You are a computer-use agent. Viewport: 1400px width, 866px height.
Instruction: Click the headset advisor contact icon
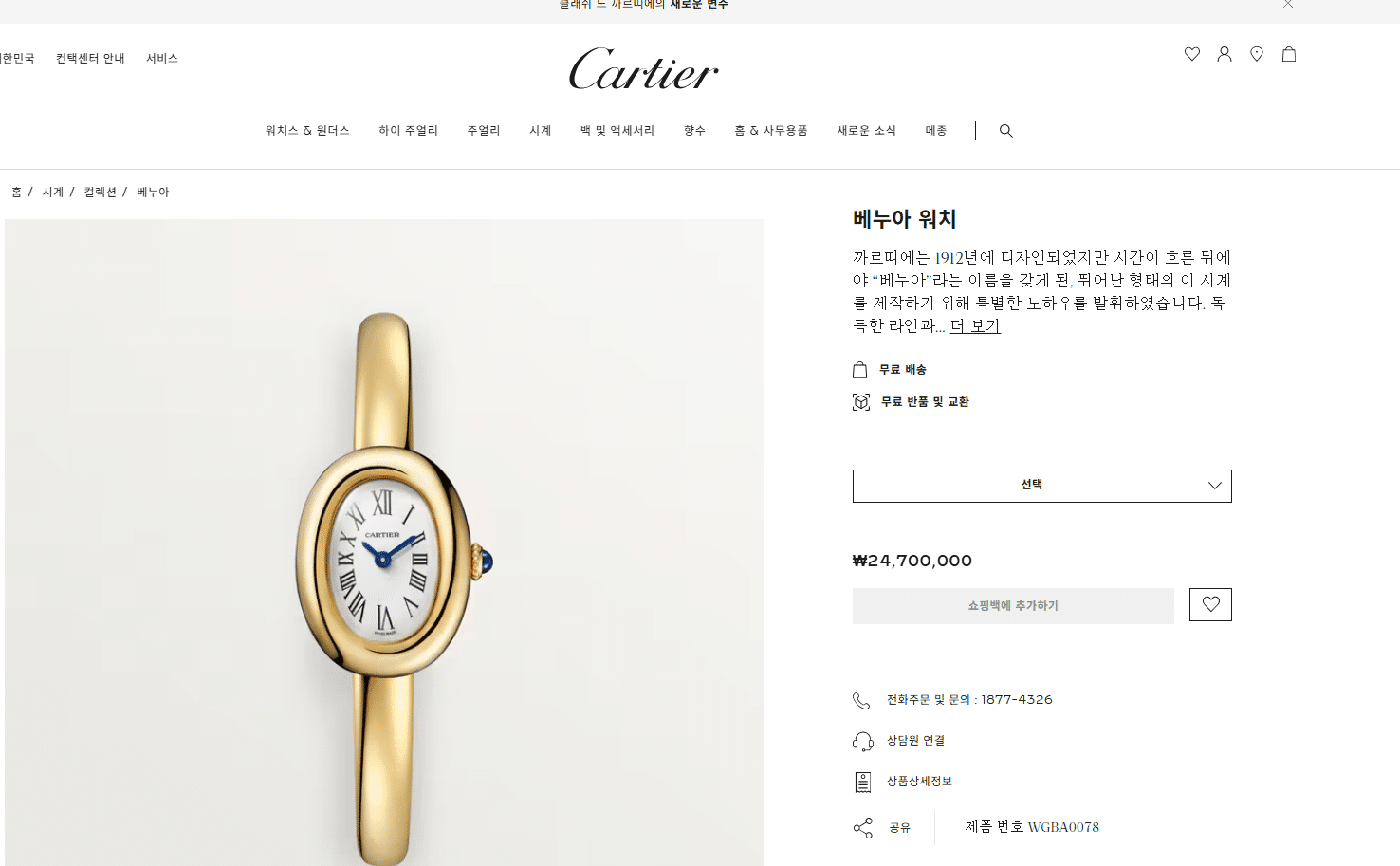pos(863,741)
